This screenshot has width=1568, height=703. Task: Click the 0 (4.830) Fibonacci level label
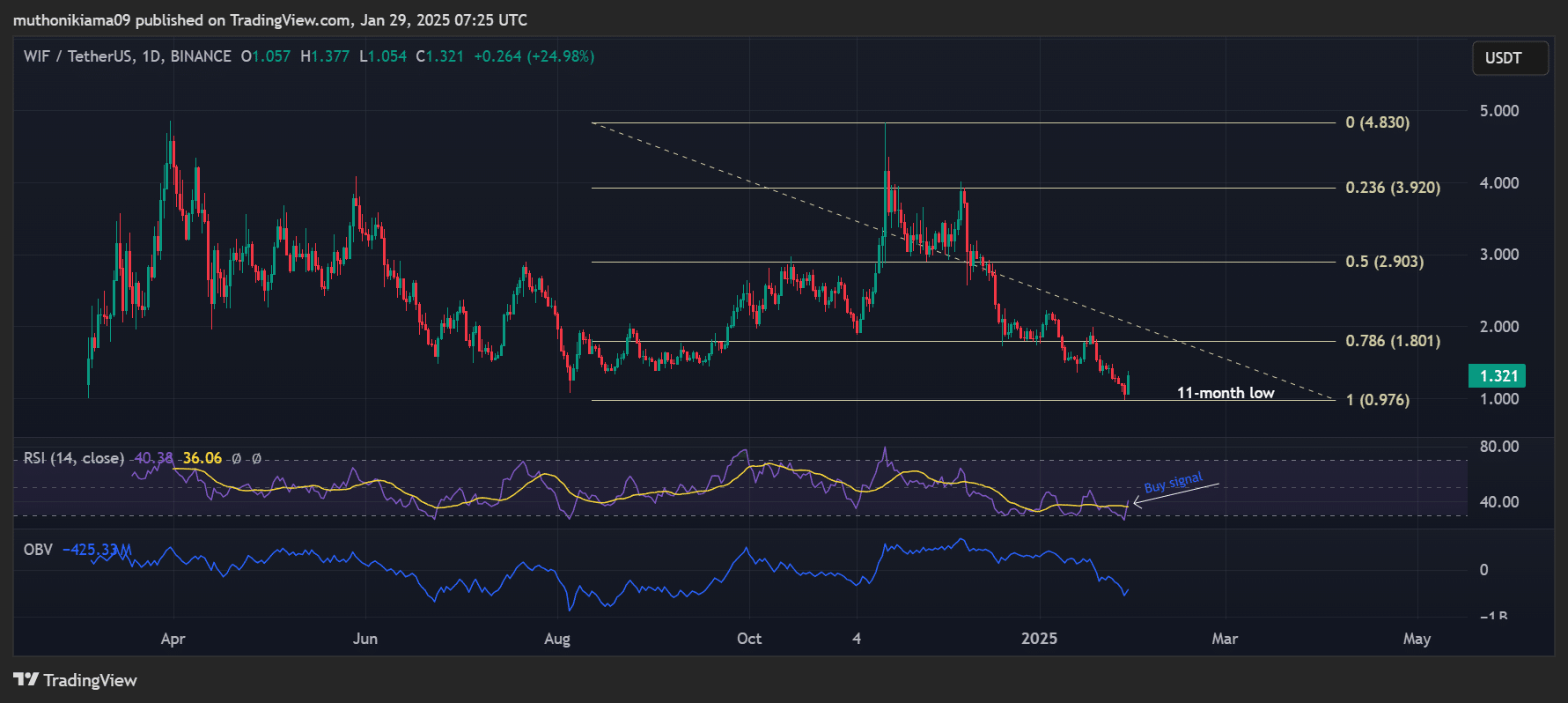[x=1377, y=122]
